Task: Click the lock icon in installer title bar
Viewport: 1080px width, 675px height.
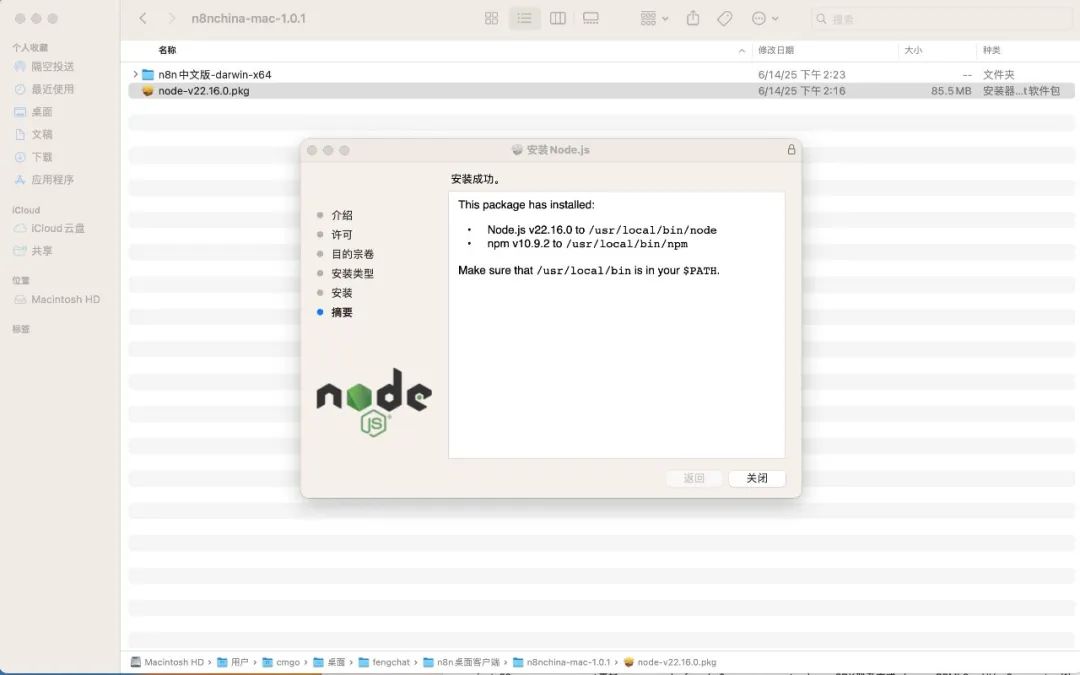Action: click(791, 149)
